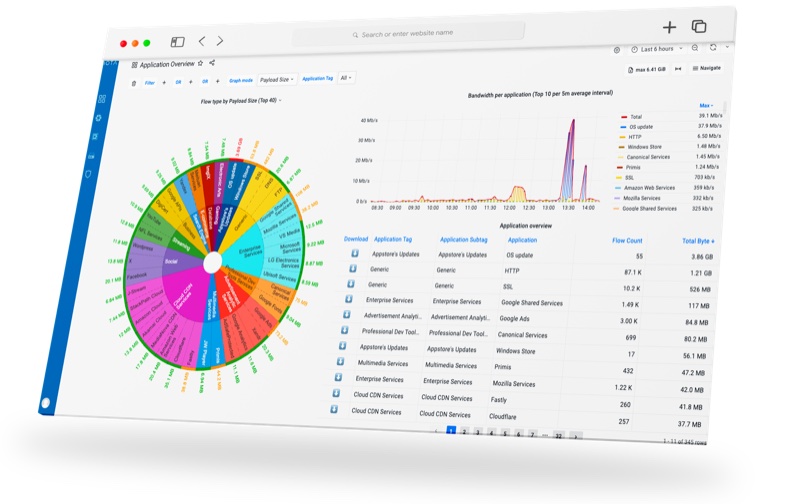Sort table by Flow Count column
Viewport: 800px width, 504px height.
click(x=626, y=240)
